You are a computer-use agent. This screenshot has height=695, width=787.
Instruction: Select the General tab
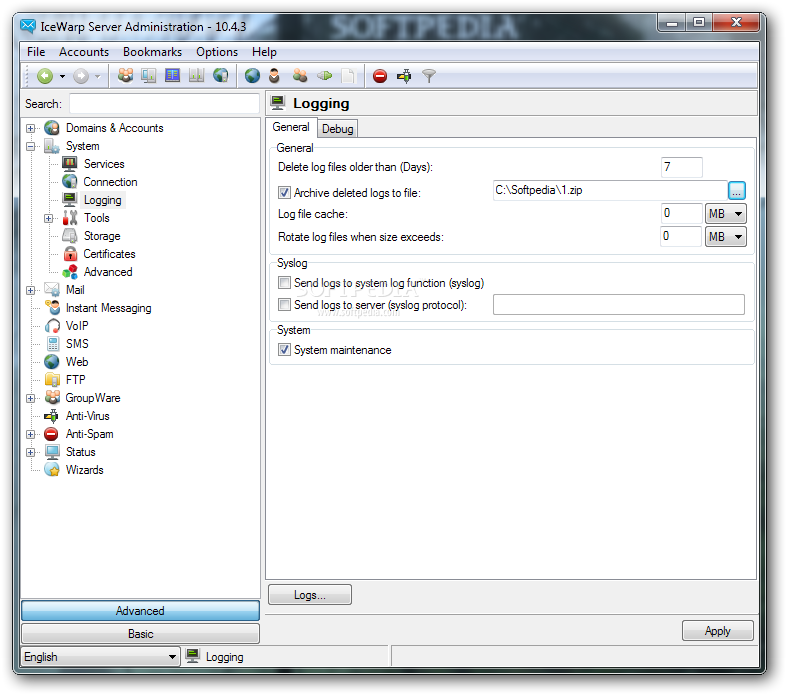click(291, 127)
